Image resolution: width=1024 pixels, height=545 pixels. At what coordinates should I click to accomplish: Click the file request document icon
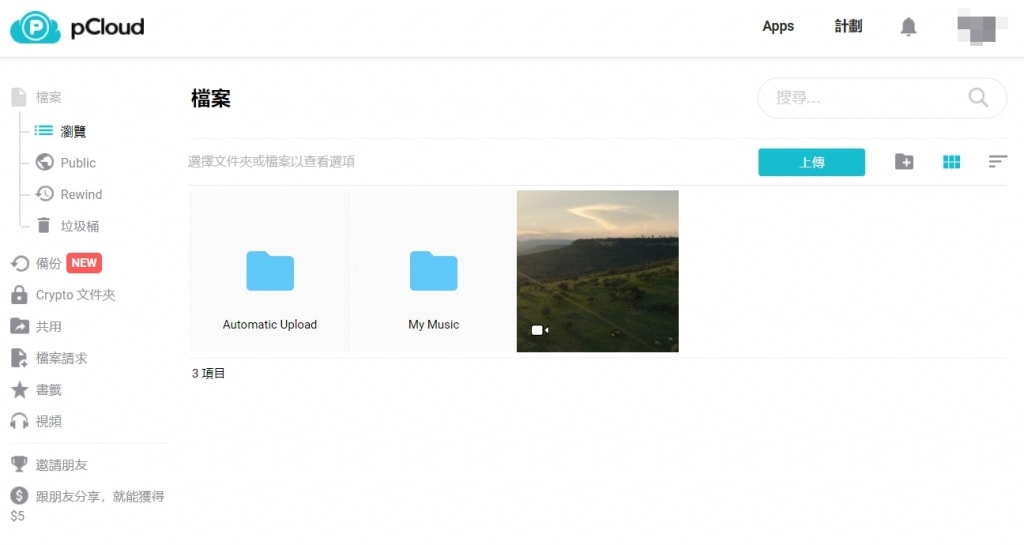point(19,358)
